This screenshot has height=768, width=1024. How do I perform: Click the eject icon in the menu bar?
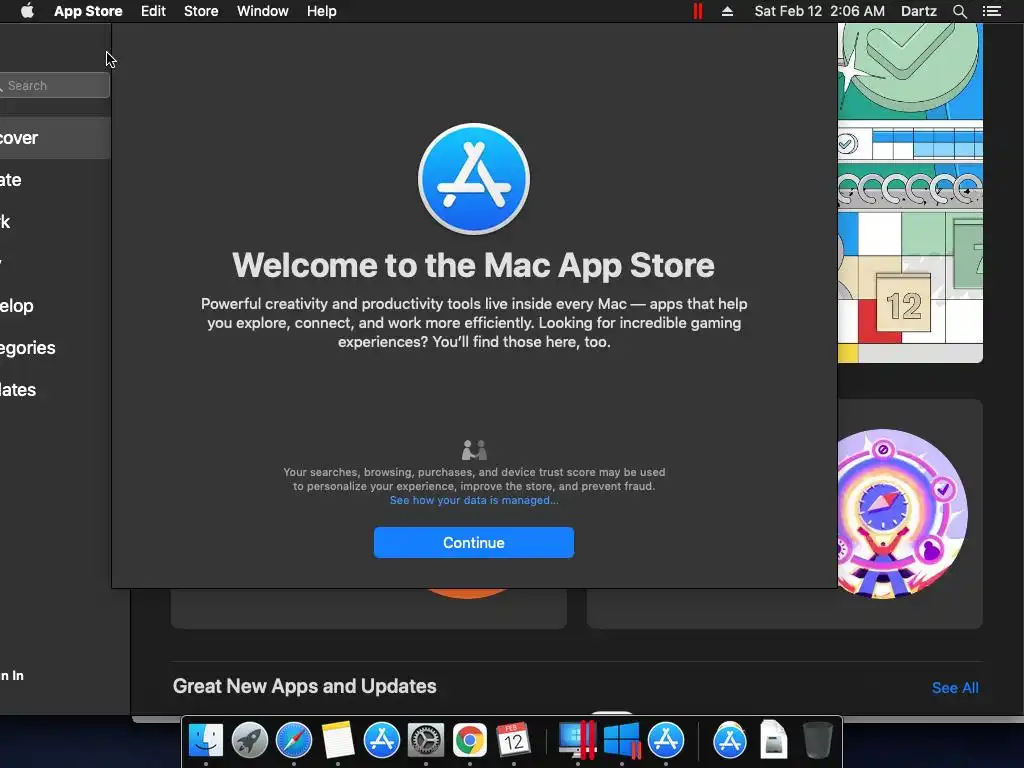pos(727,11)
